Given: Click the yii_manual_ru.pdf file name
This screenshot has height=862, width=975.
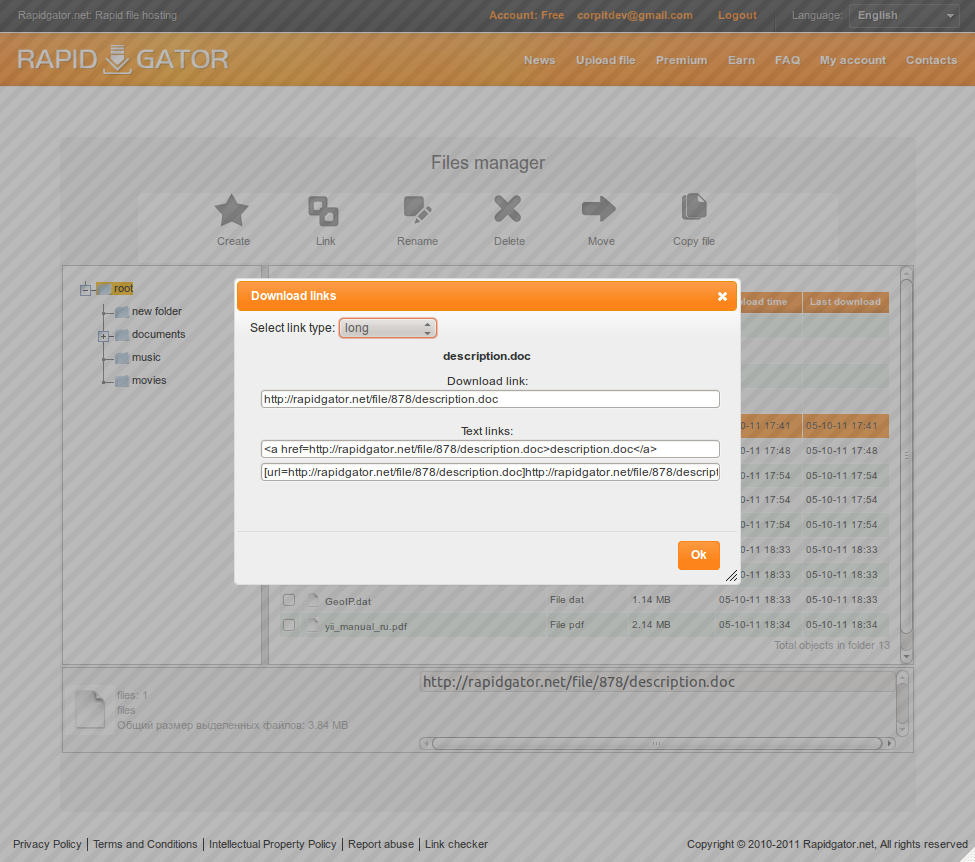Looking at the screenshot, I should [366, 626].
